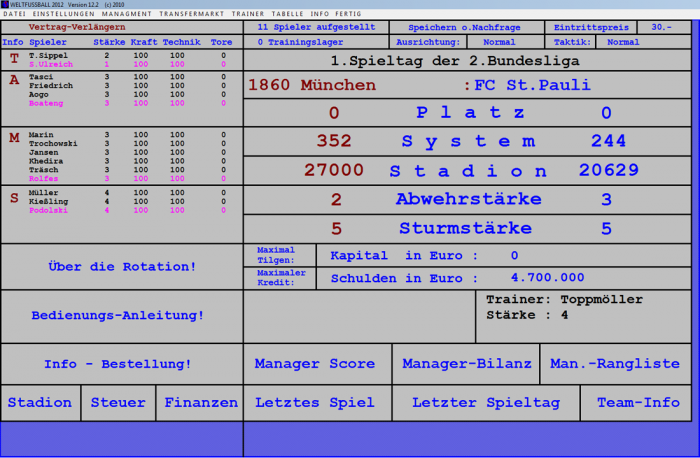Image resolution: width=700 pixels, height=458 pixels.
Task: Click Maximaler Kredit button
Action: [279, 278]
